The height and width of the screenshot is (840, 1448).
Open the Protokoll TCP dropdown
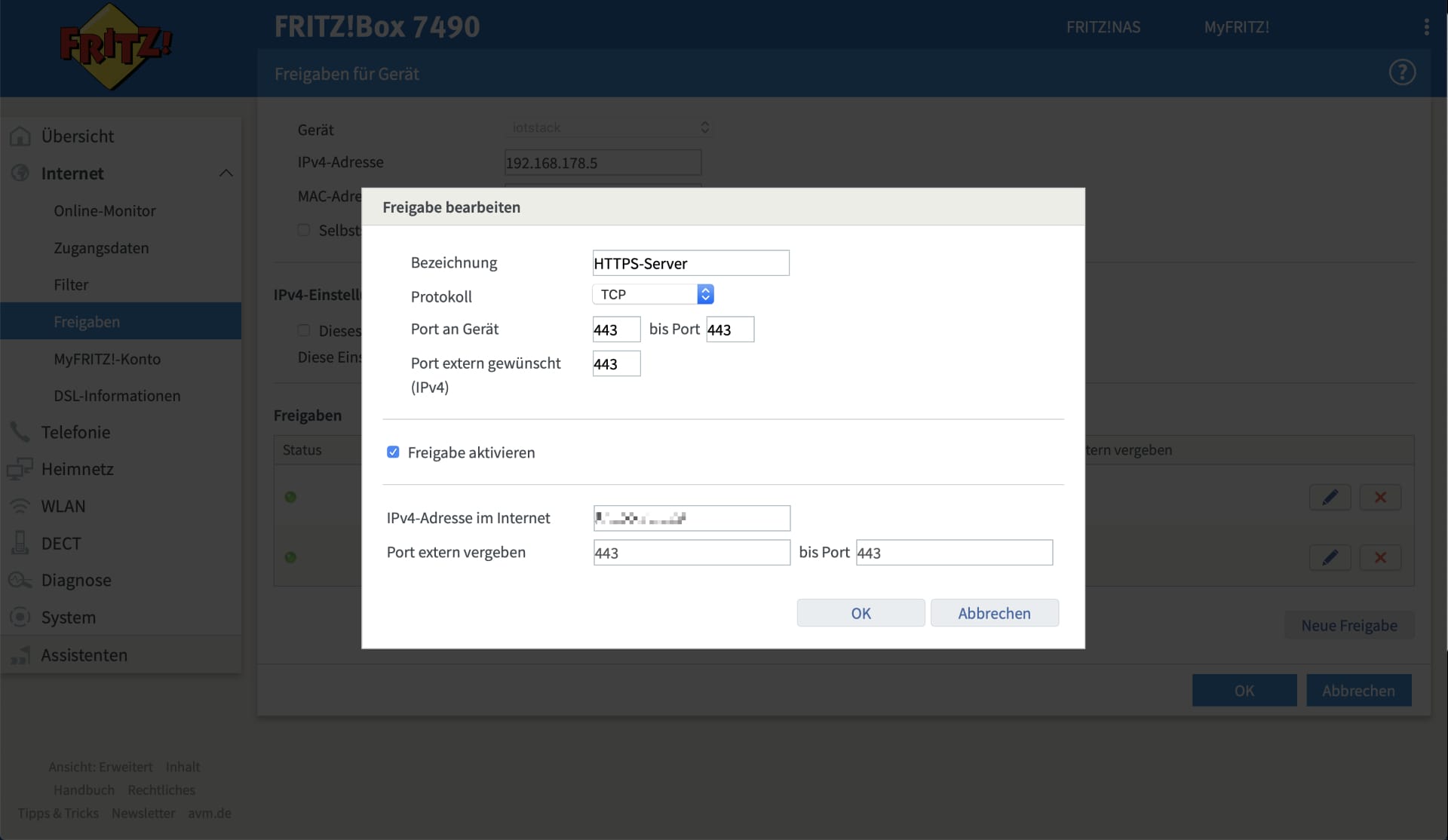pyautogui.click(x=653, y=294)
